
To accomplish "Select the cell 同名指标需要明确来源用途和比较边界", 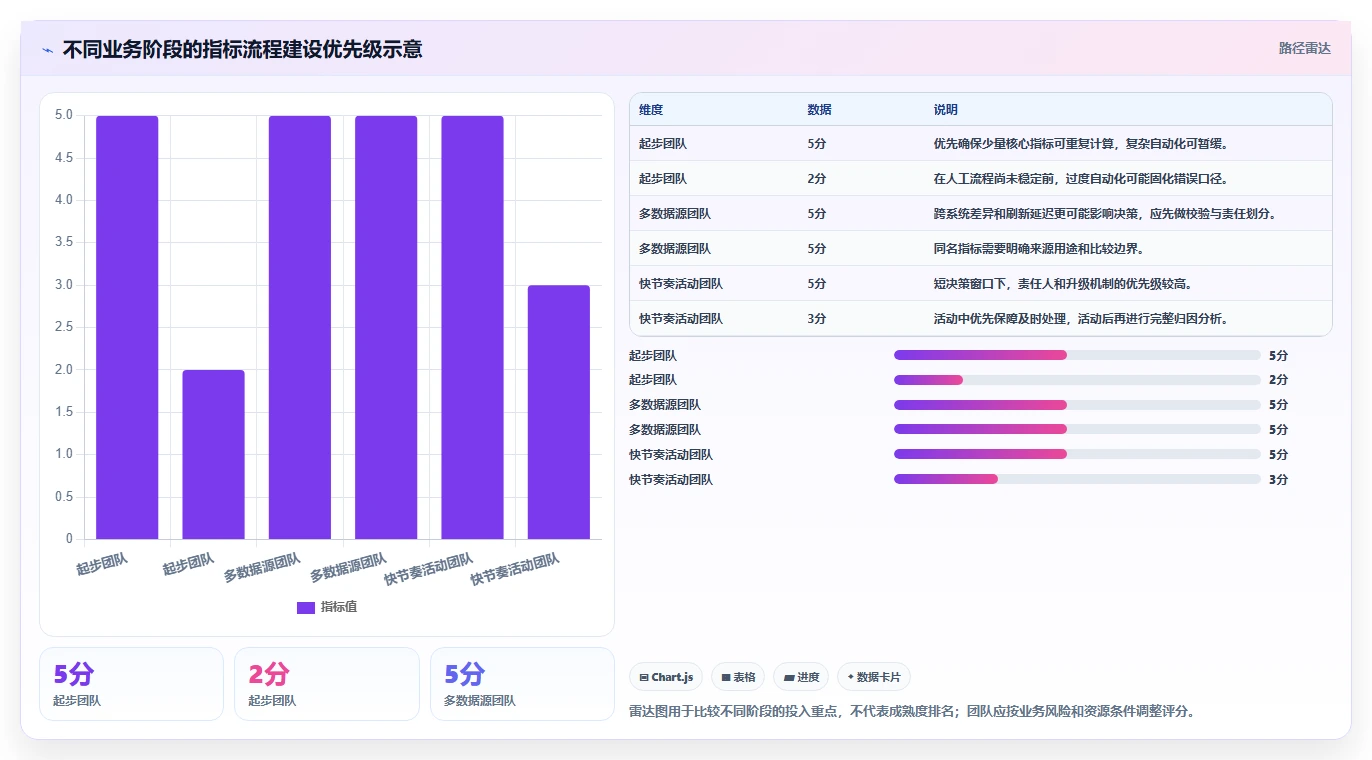I will click(x=1042, y=249).
